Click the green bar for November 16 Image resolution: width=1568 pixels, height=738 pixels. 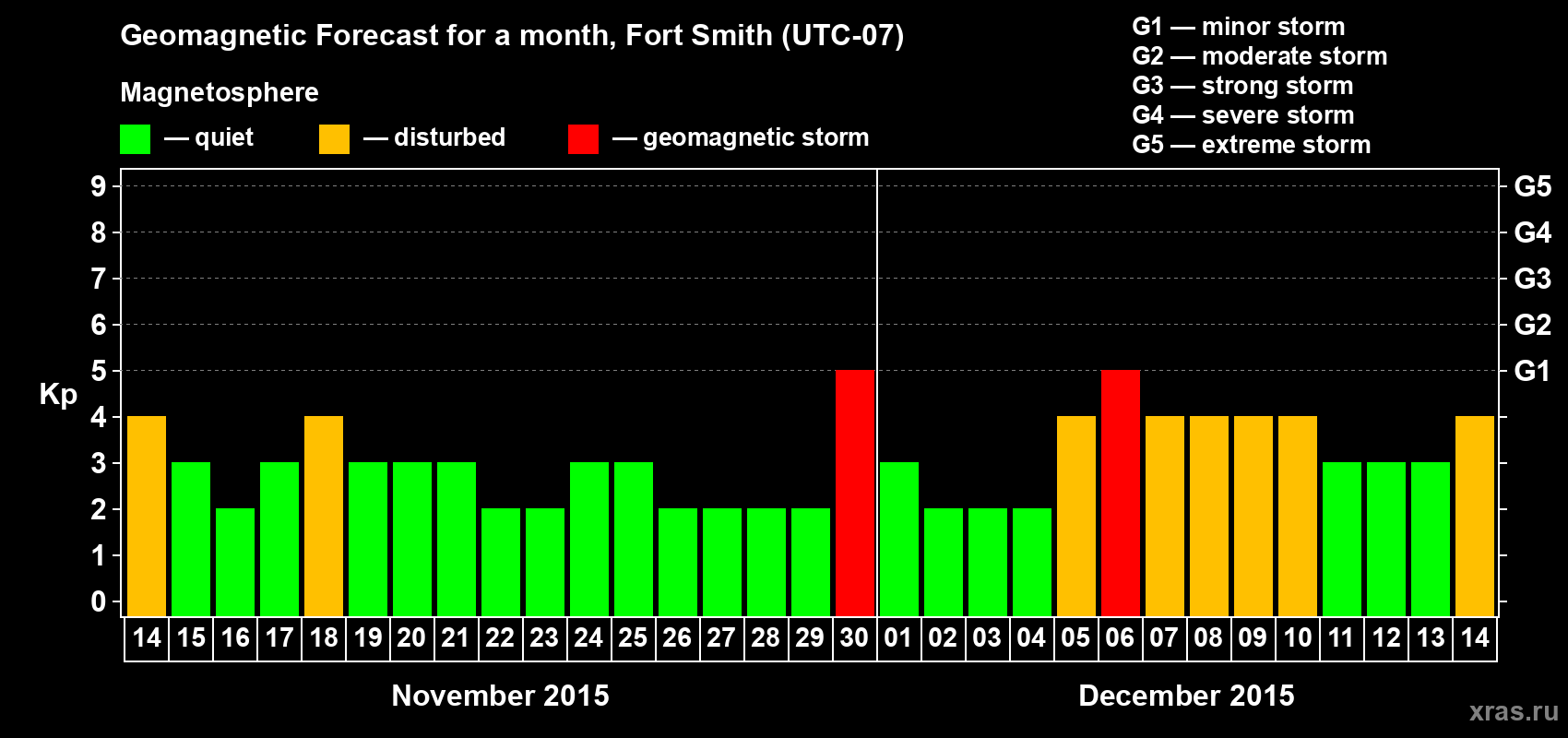[235, 562]
